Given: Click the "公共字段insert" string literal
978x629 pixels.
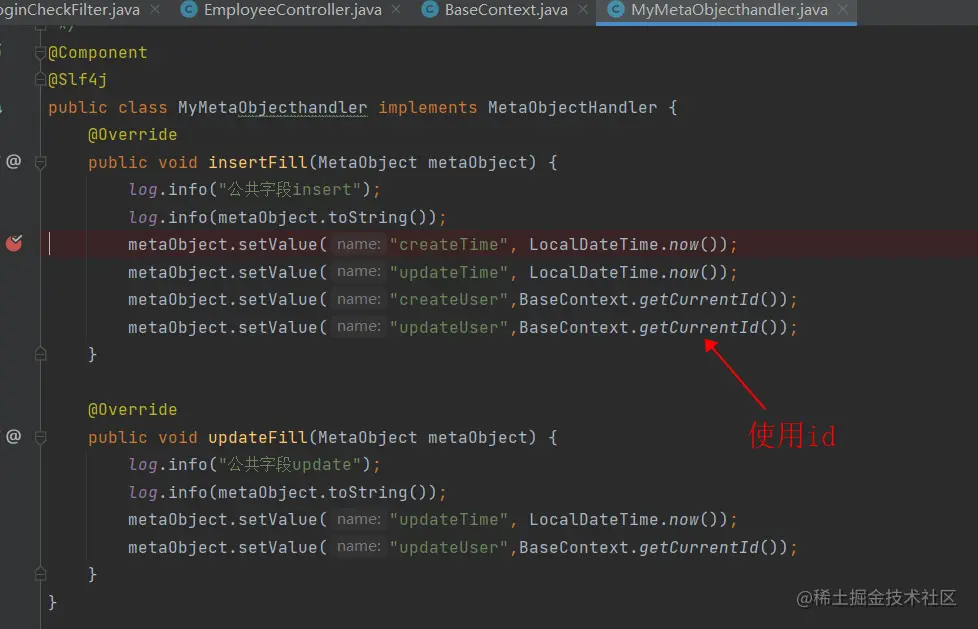Looking at the screenshot, I should pyautogui.click(x=289, y=190).
